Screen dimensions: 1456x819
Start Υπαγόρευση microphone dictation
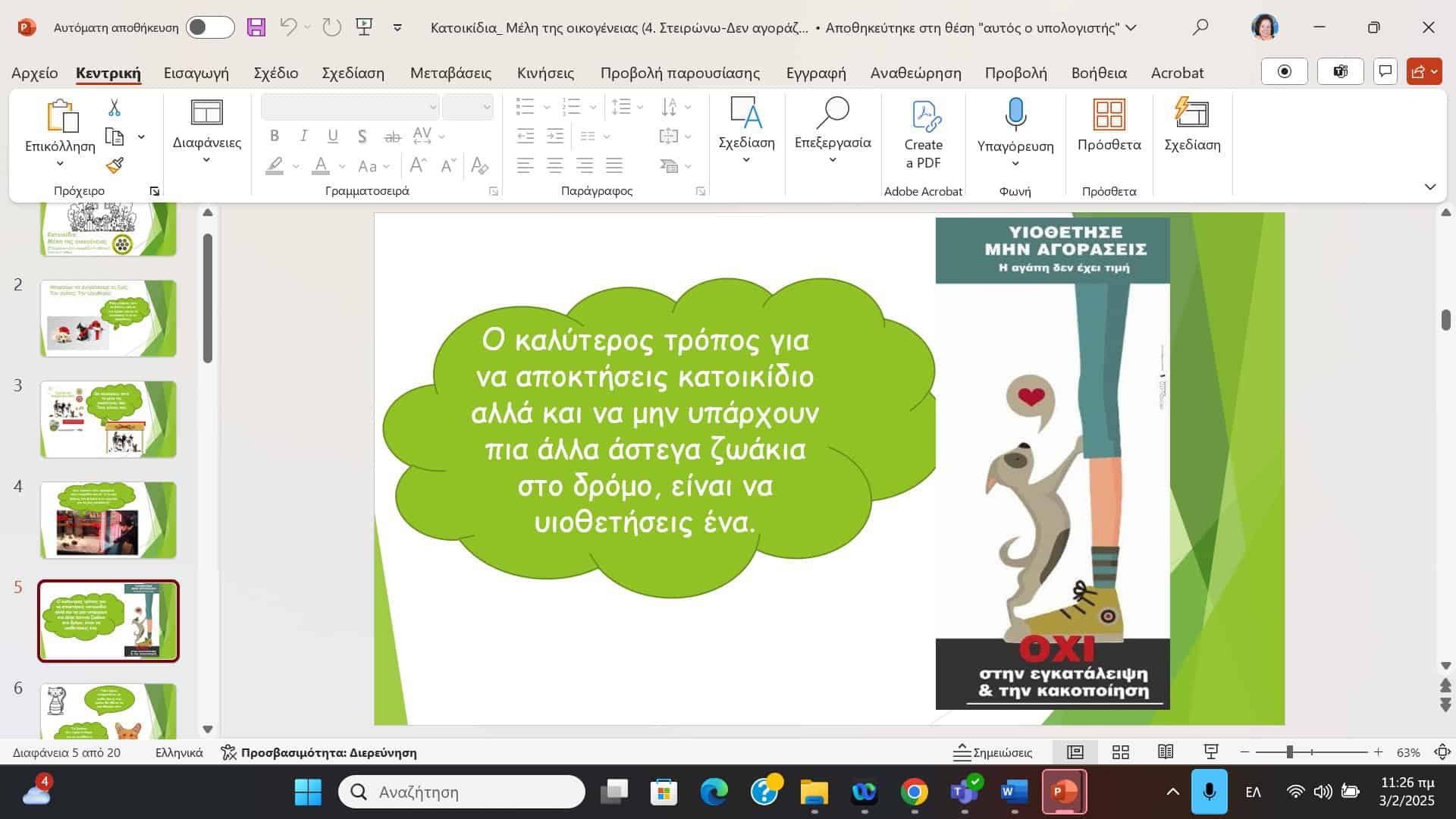(1015, 115)
